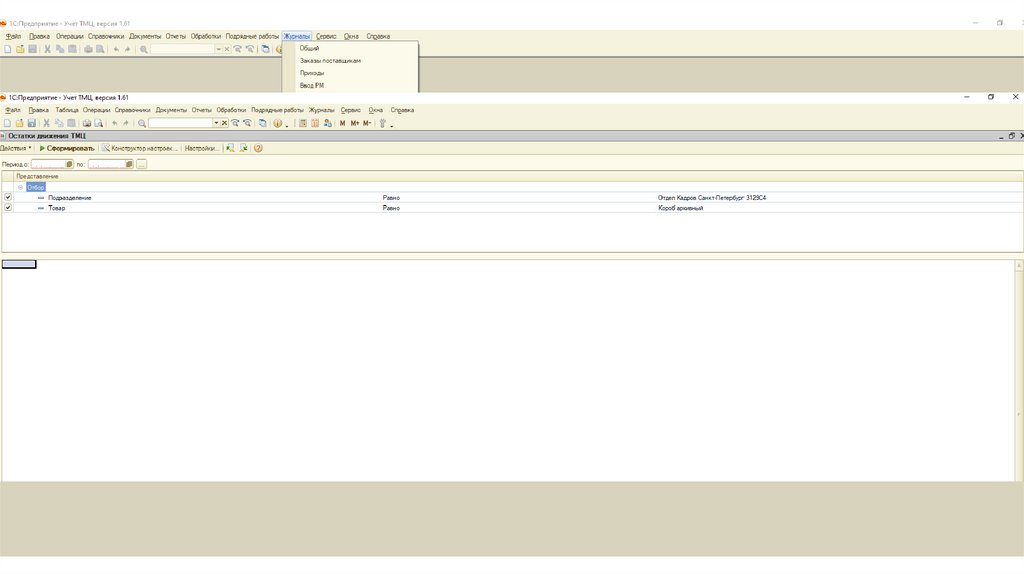Viewport: 1024px width, 574px height.
Task: Collapse the Отбор tree node
Action: (x=20, y=187)
